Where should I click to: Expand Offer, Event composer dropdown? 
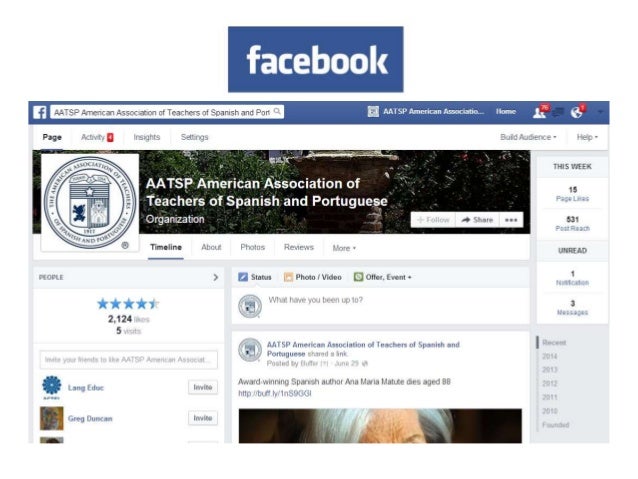click(382, 277)
